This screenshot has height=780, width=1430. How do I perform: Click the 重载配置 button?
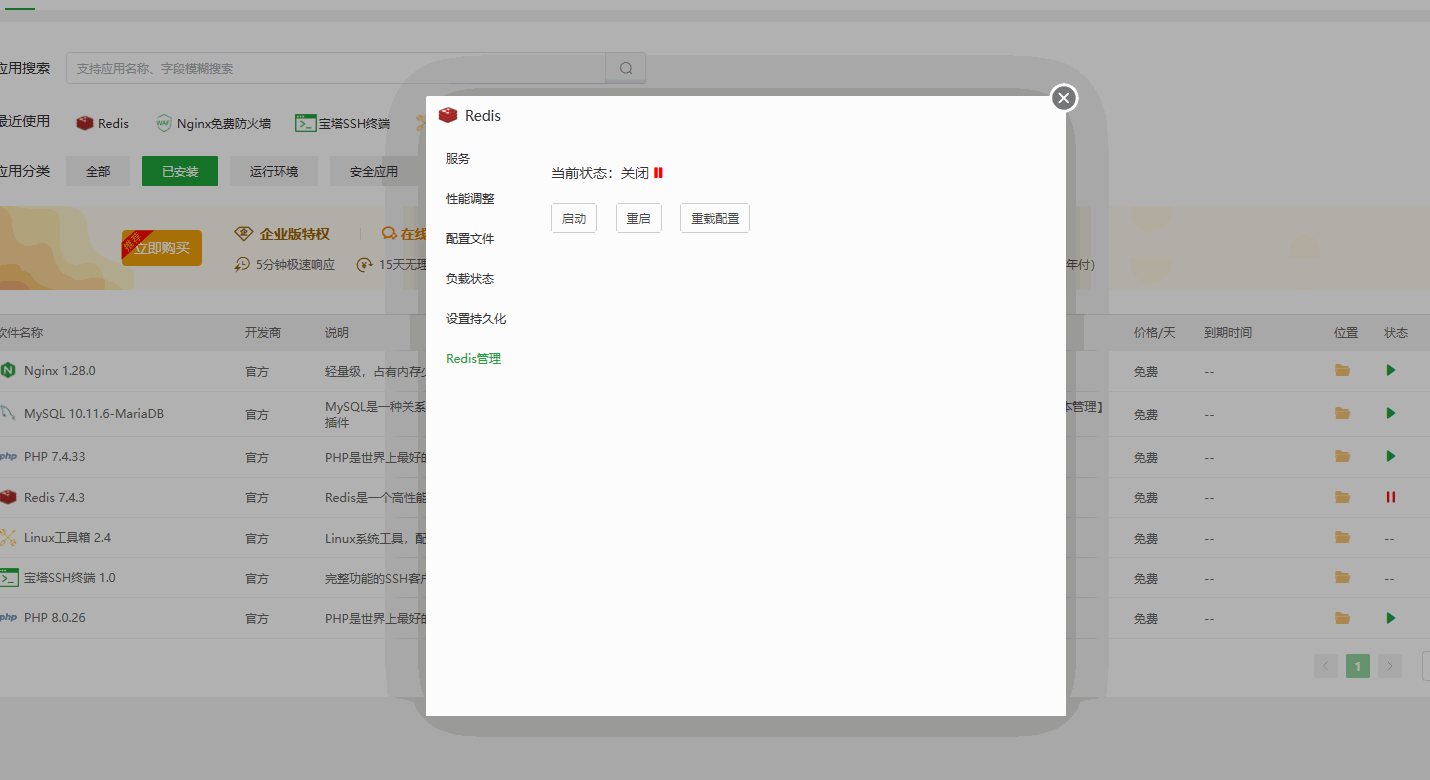click(715, 218)
